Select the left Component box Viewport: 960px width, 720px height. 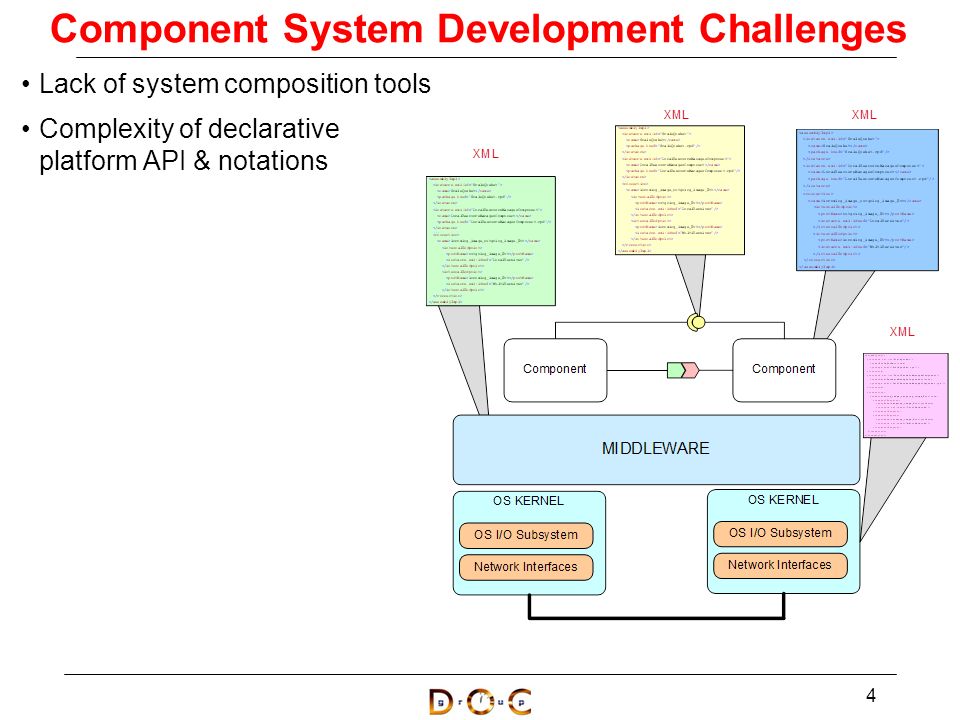555,370
